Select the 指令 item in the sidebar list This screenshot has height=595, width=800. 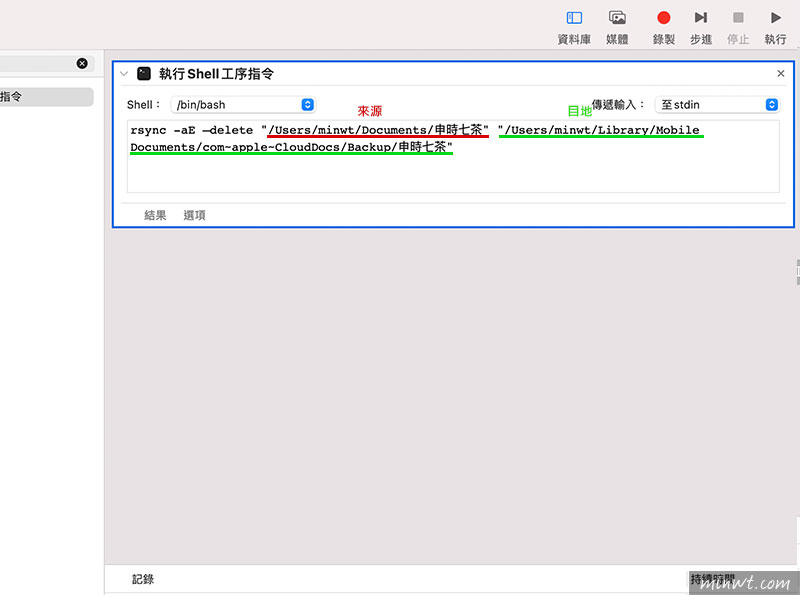pos(46,96)
